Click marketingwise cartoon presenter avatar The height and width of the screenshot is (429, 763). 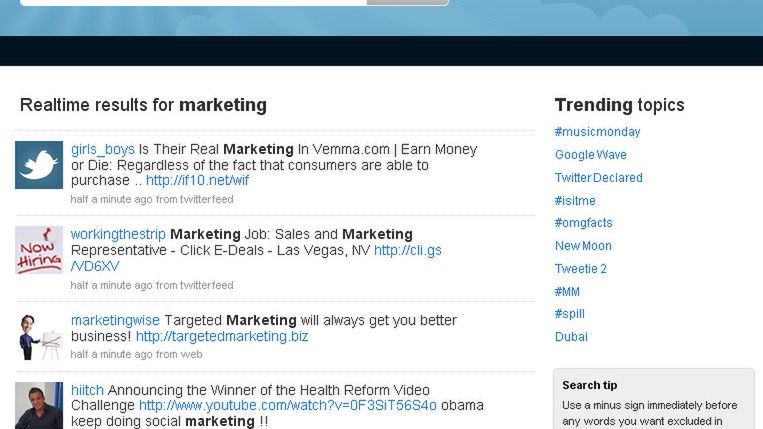[39, 336]
